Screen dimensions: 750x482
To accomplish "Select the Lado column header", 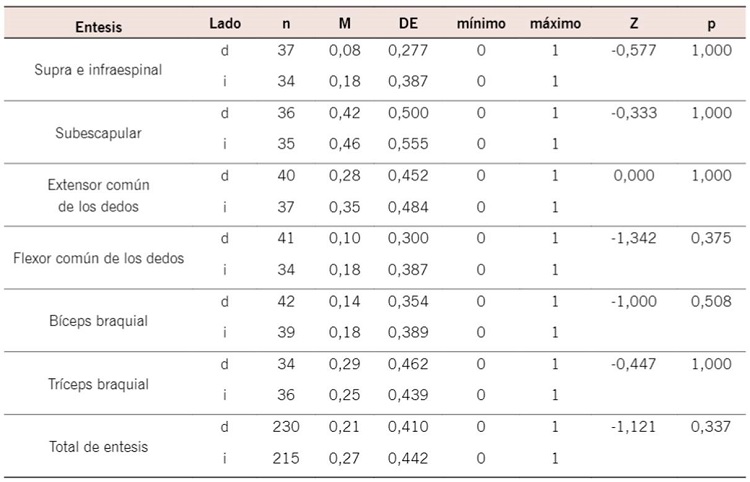I will [x=224, y=23].
